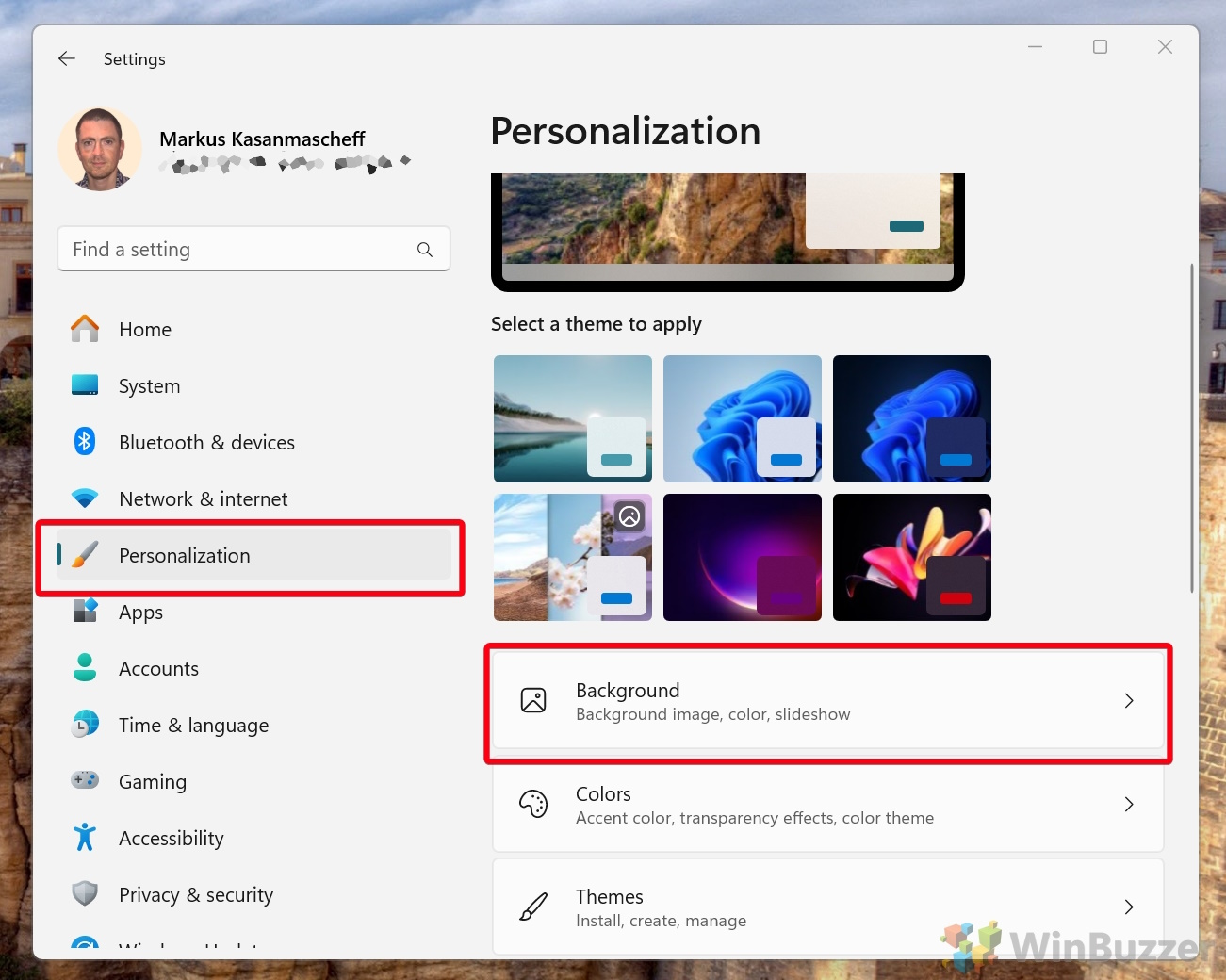Click the Gaming controller icon
Viewport: 1226px width, 980px height.
click(x=85, y=780)
